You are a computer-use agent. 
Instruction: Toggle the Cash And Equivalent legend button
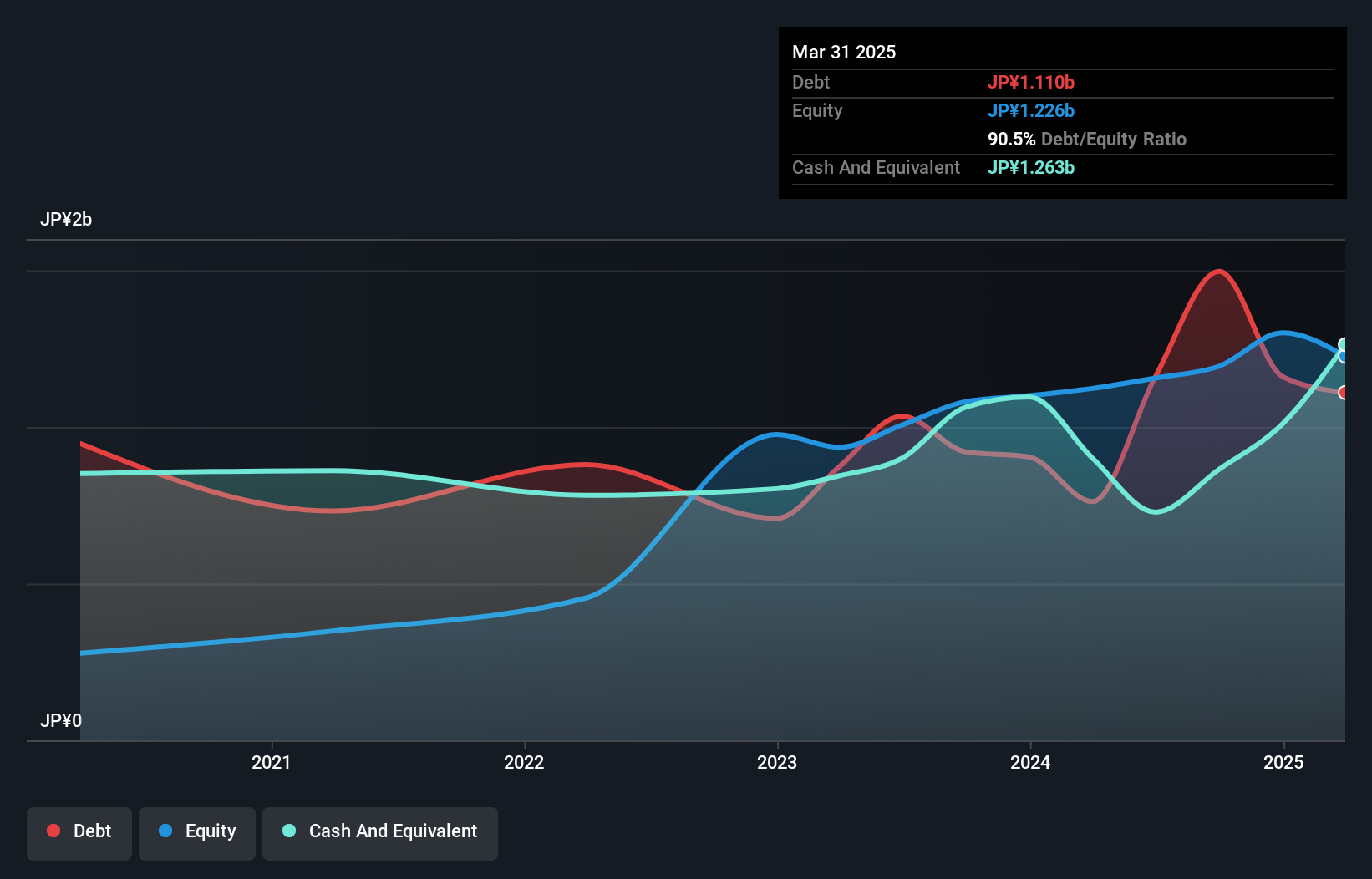pos(380,833)
